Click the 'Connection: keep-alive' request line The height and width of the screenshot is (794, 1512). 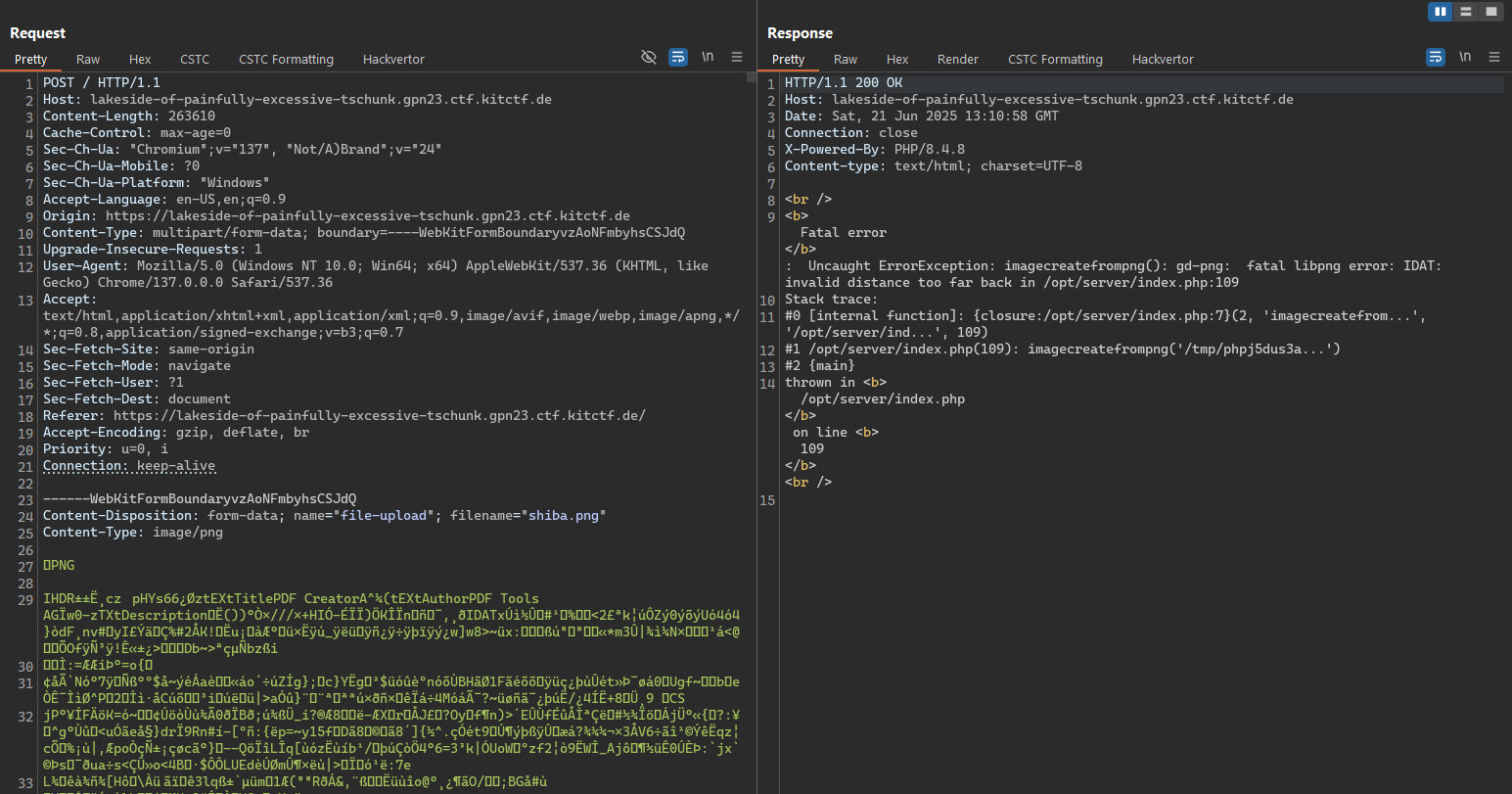click(x=129, y=465)
